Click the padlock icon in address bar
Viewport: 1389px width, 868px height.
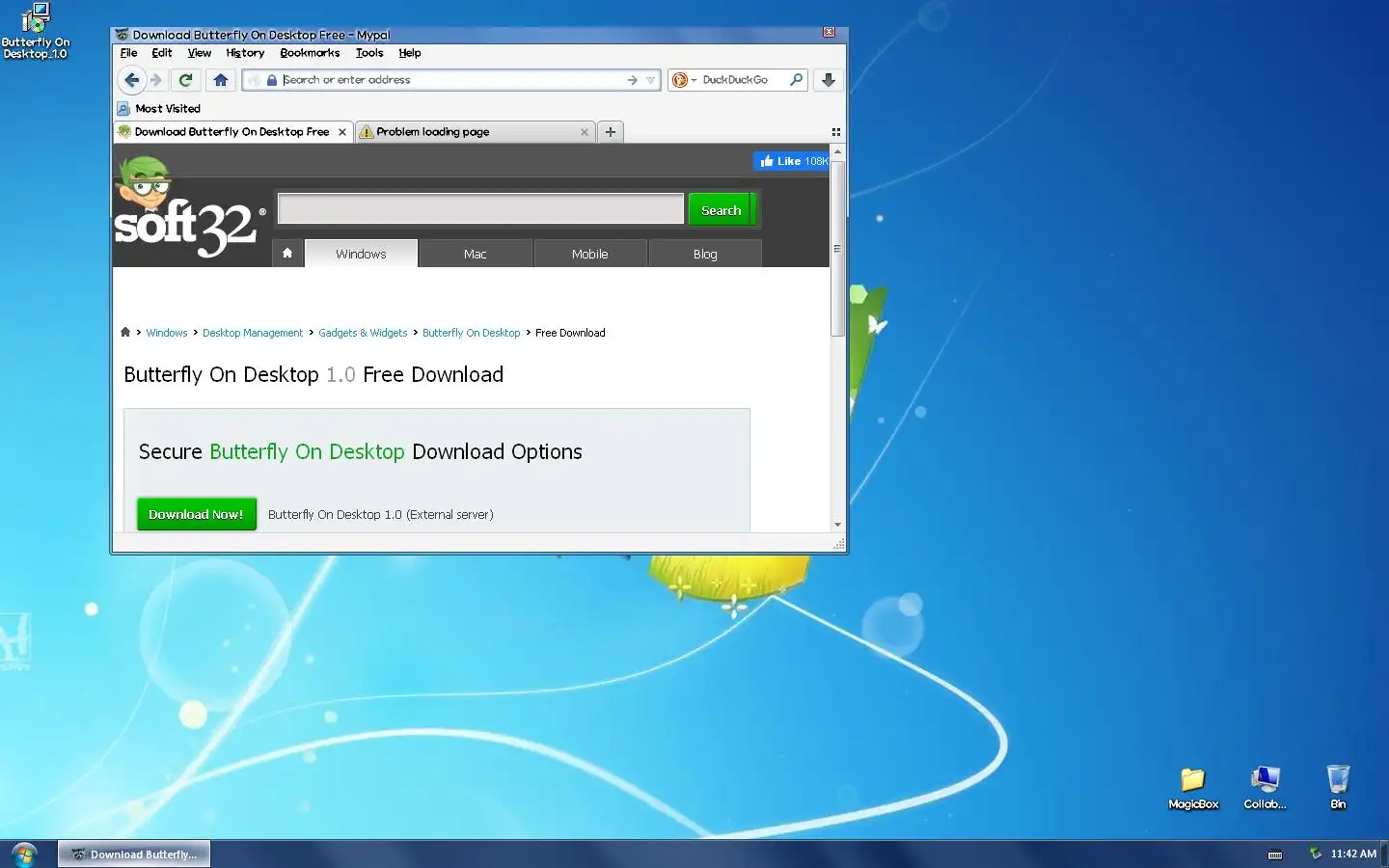pyautogui.click(x=272, y=80)
